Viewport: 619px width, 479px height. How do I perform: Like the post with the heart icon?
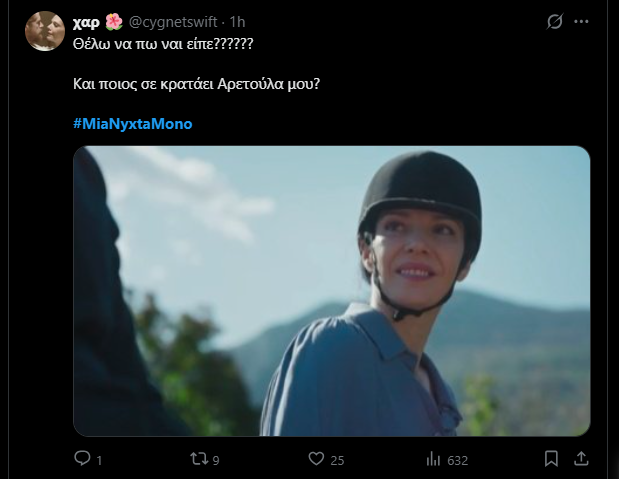(x=316, y=458)
